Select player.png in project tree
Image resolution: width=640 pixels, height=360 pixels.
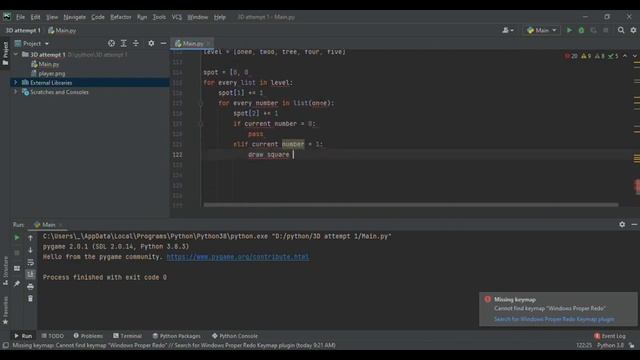tap(48, 73)
